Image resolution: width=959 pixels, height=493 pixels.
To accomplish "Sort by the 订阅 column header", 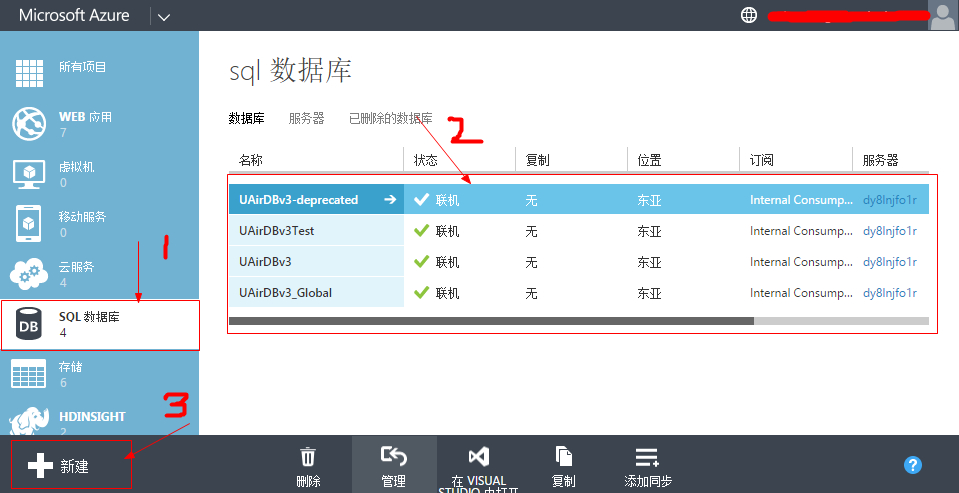I will pyautogui.click(x=761, y=160).
